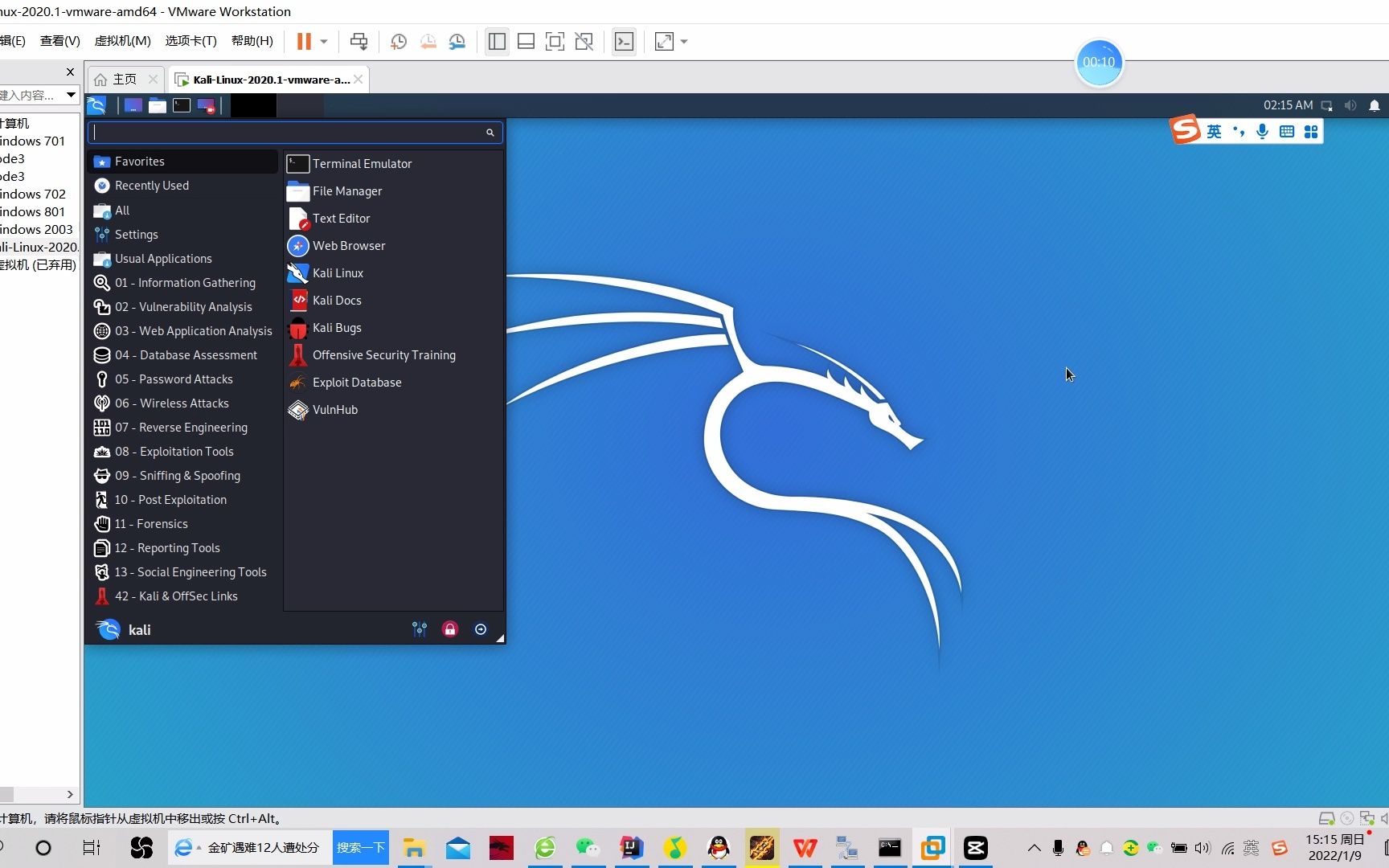Open 13 - Social Engineering Tools category
1389x868 pixels.
click(x=182, y=572)
